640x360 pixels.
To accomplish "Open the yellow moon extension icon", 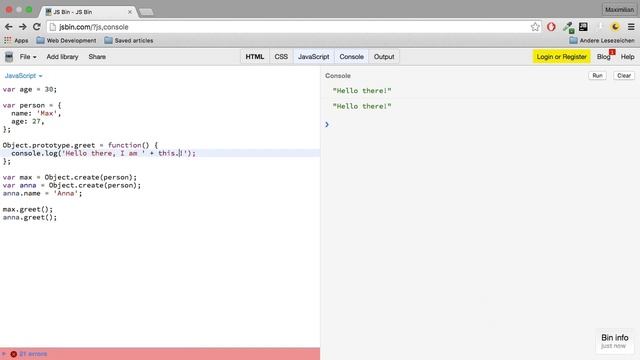I will (x=615, y=27).
